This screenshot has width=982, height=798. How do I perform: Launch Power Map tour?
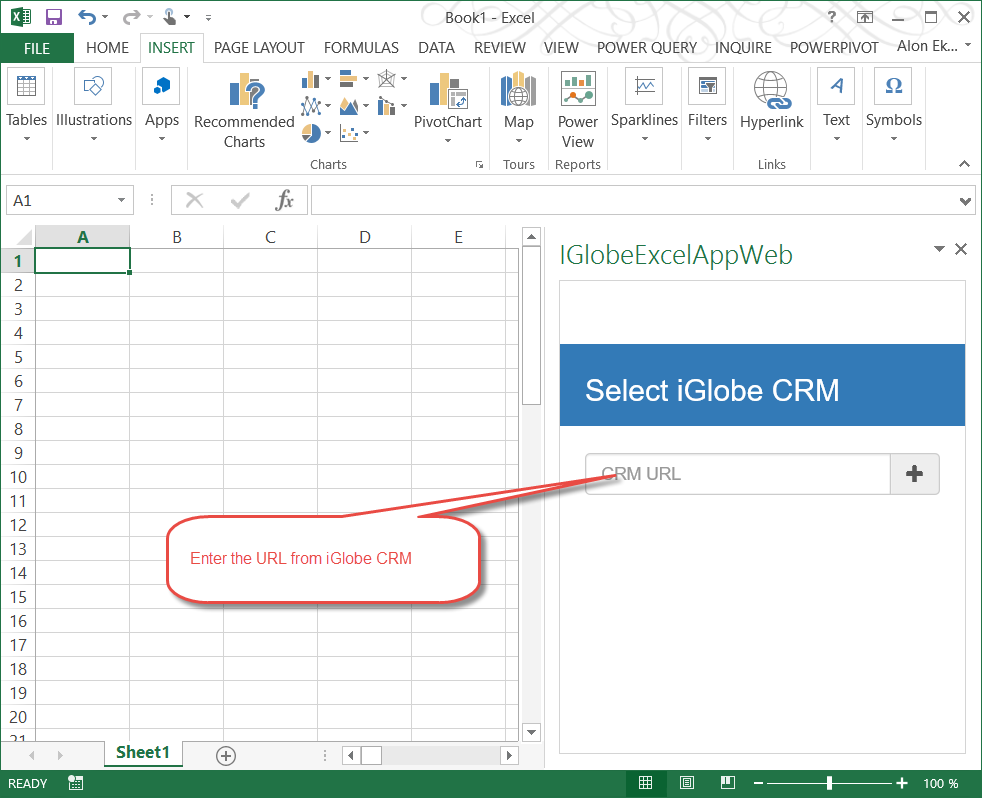tap(519, 108)
